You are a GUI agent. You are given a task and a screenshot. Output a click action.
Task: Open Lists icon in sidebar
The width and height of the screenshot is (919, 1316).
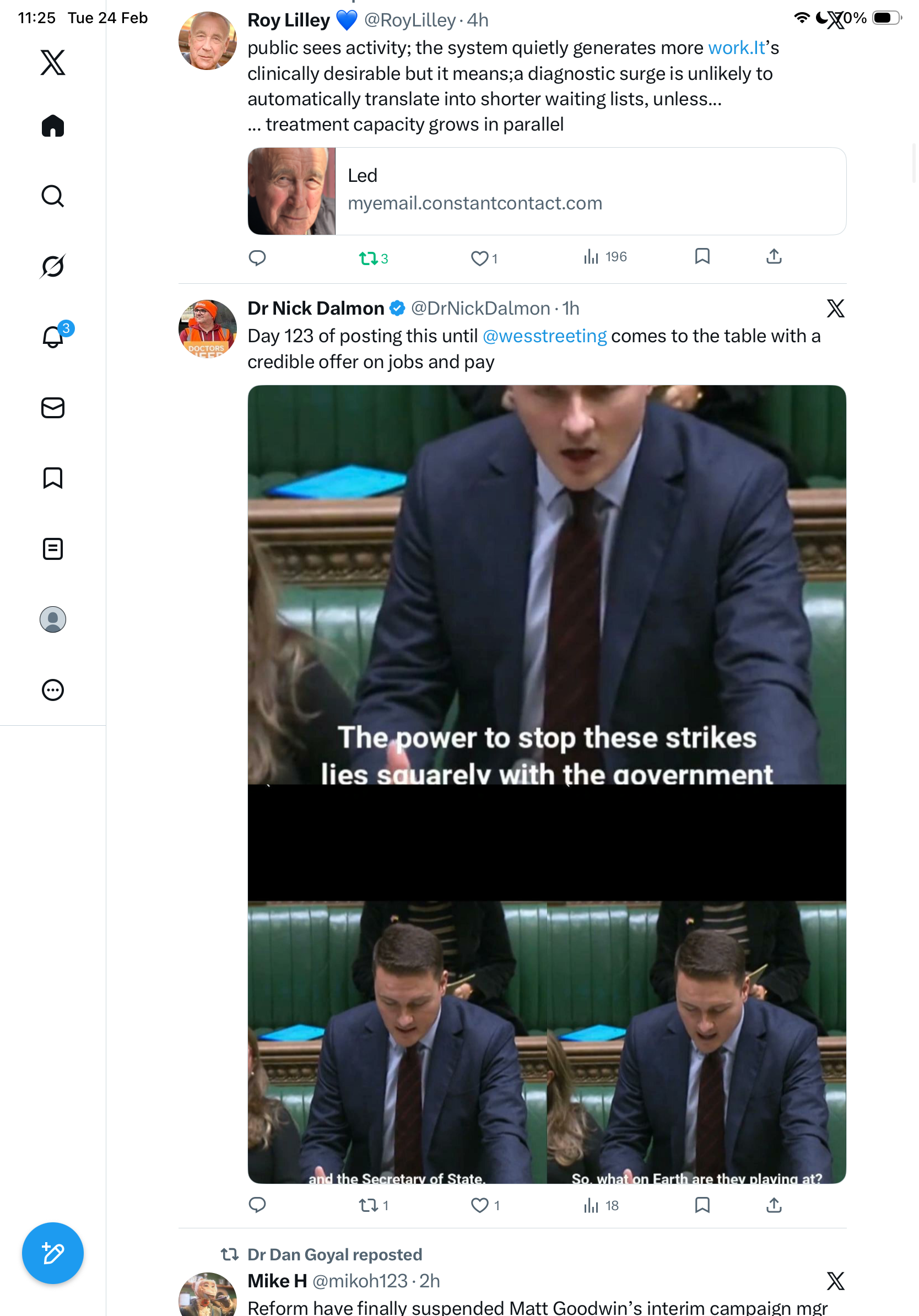pyautogui.click(x=53, y=548)
